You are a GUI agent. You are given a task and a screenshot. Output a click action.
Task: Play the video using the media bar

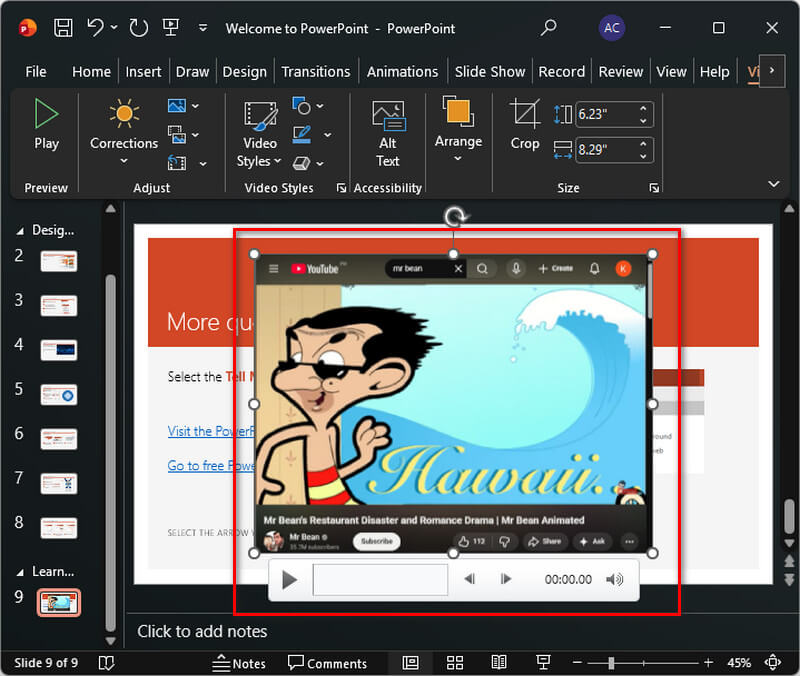[289, 580]
